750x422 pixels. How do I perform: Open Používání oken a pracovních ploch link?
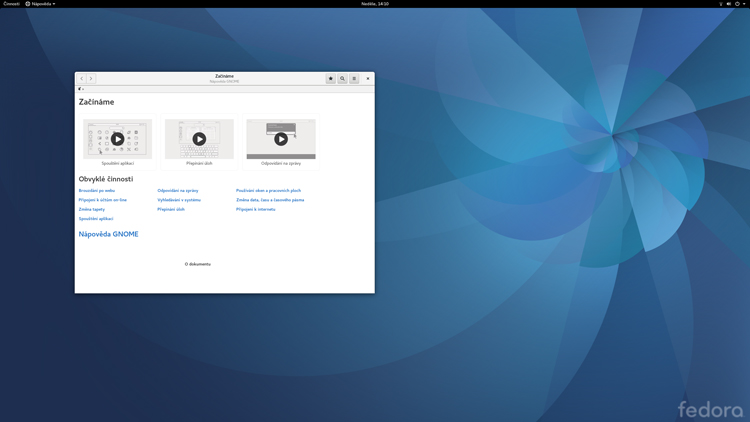point(268,190)
